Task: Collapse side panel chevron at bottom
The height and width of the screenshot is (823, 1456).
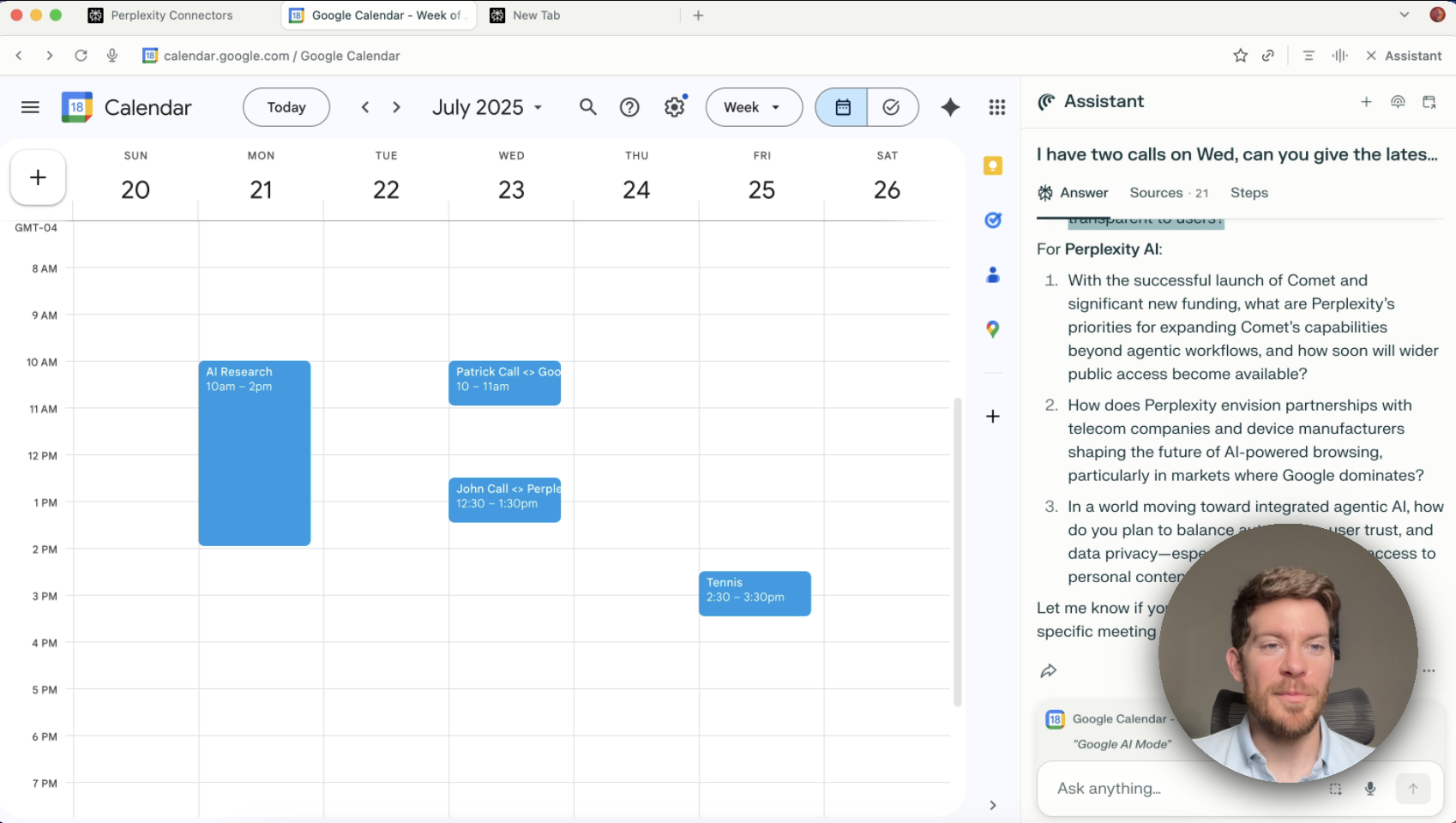Action: [993, 805]
